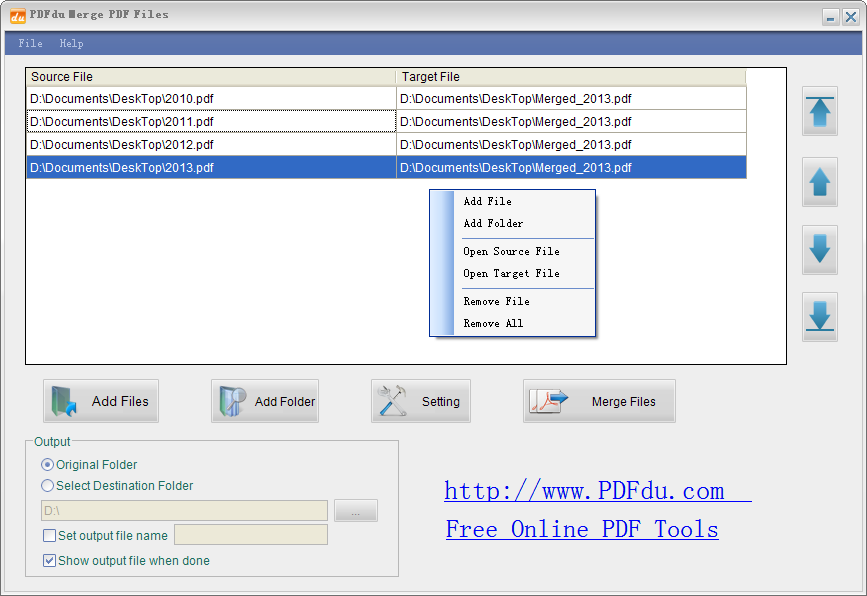Minimize the PDFdu window
Image resolution: width=867 pixels, height=596 pixels.
(x=830, y=17)
